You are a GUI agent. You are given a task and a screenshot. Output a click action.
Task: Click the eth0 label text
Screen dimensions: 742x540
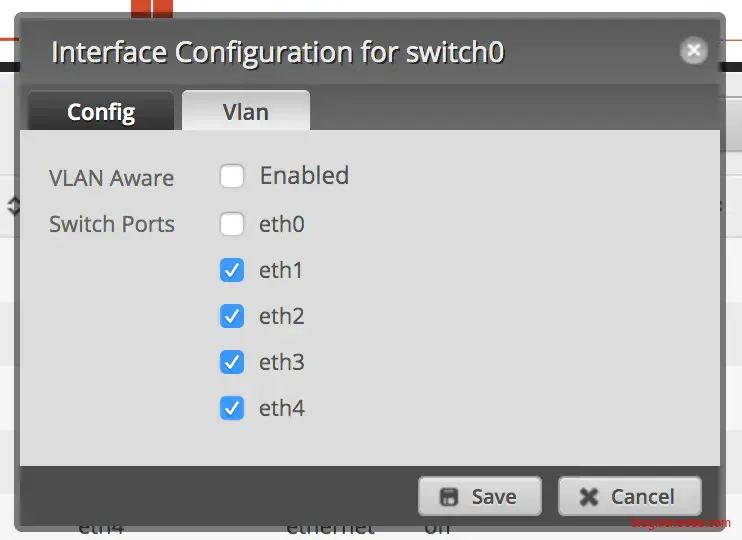point(281,224)
